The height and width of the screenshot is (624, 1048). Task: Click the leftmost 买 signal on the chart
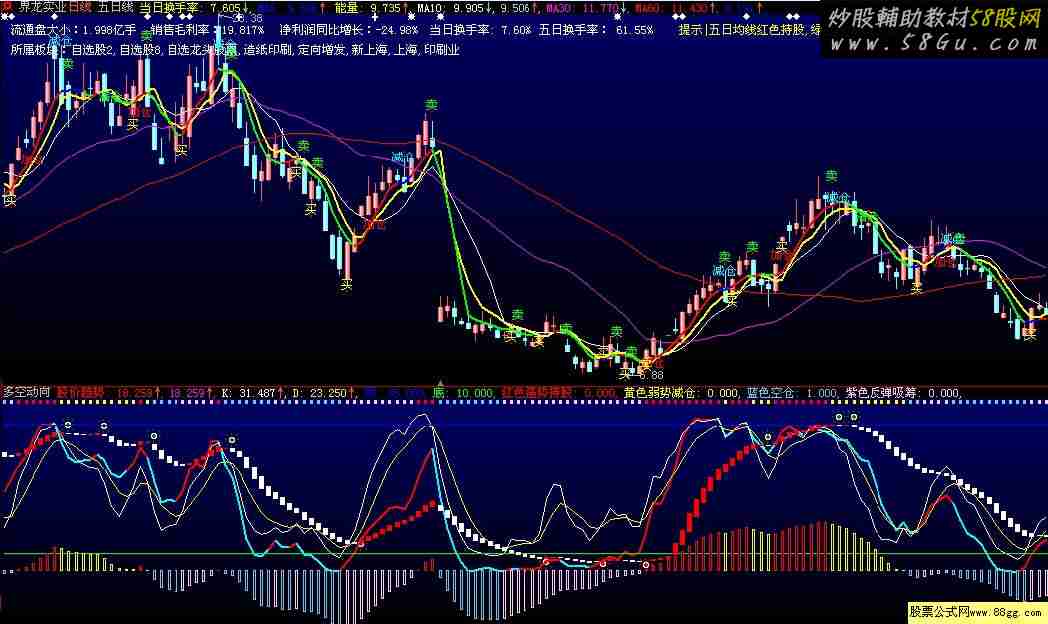point(9,200)
